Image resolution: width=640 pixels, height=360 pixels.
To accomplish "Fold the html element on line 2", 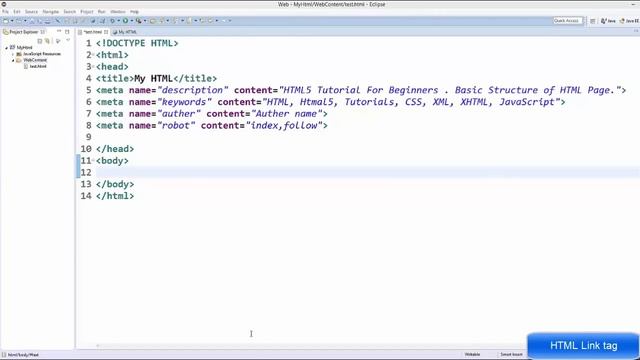I will pyautogui.click(x=93, y=55).
